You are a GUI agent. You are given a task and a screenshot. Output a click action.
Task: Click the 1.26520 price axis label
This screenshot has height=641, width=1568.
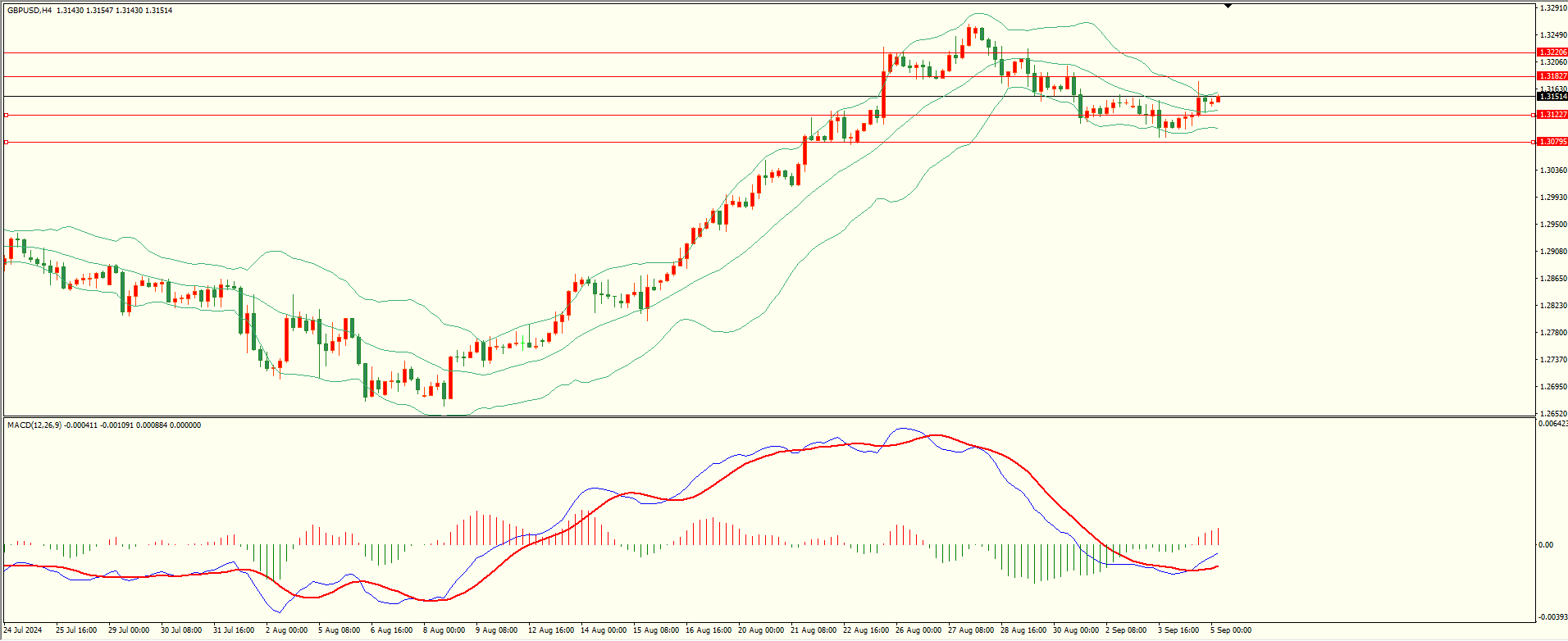pyautogui.click(x=1553, y=414)
